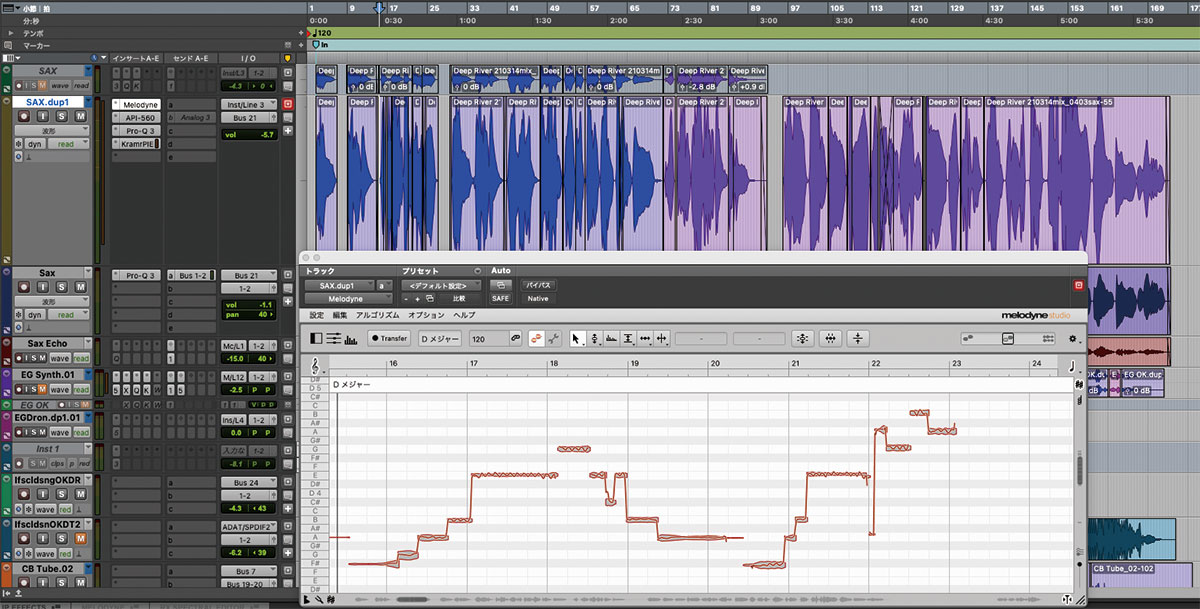
Task: Click the freeze snowflake icon on SAX.dup1 track
Action: point(18,145)
